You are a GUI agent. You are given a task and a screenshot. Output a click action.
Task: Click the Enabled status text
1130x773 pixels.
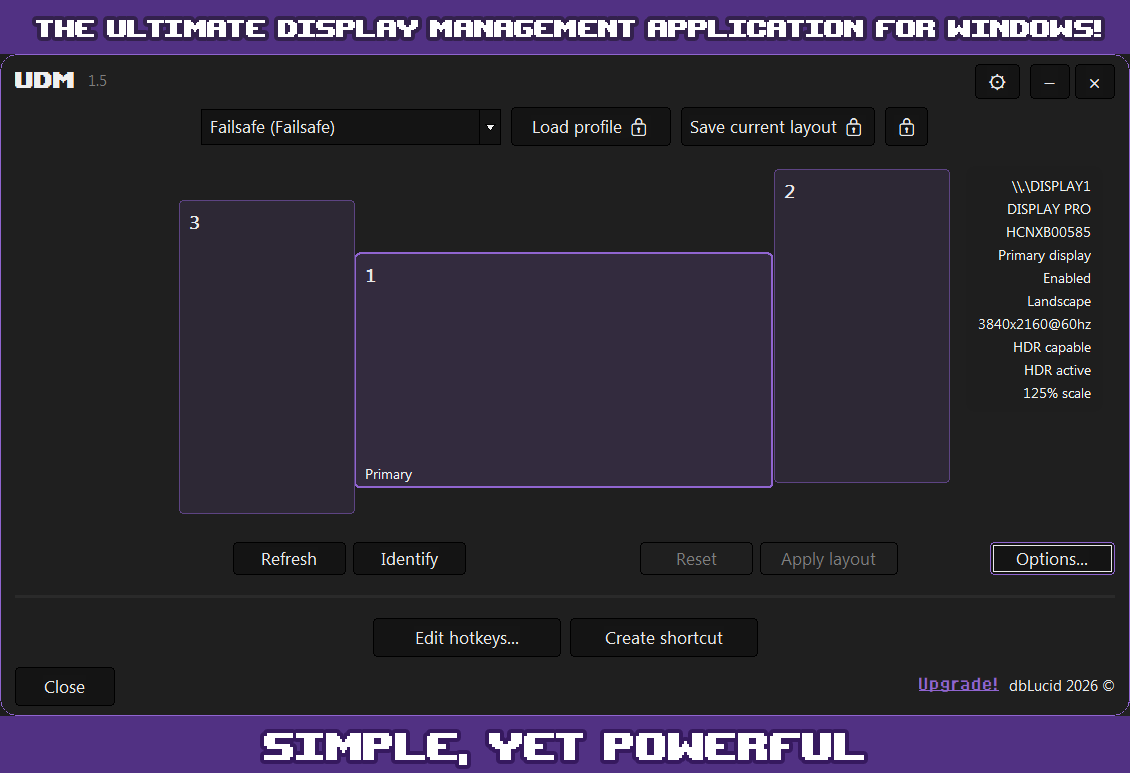[1067, 278]
